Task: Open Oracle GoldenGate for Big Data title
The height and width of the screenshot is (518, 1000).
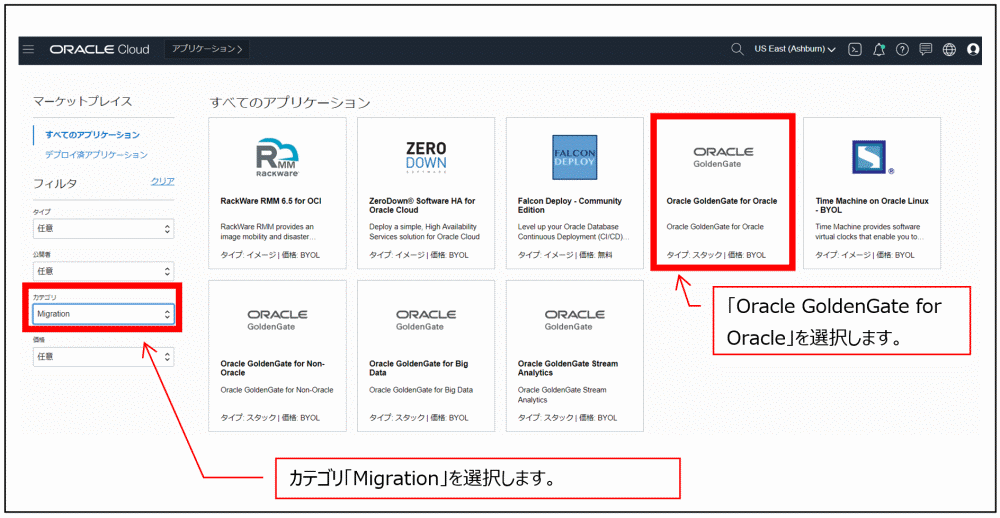Action: click(418, 368)
